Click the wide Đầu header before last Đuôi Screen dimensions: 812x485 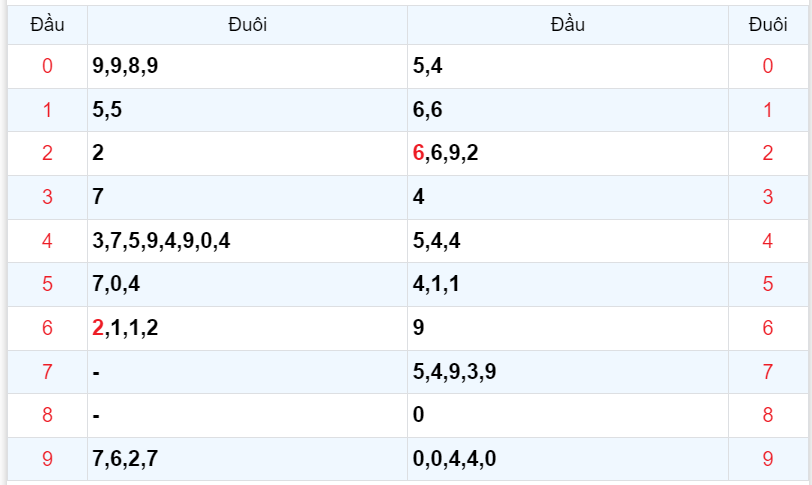click(x=567, y=25)
